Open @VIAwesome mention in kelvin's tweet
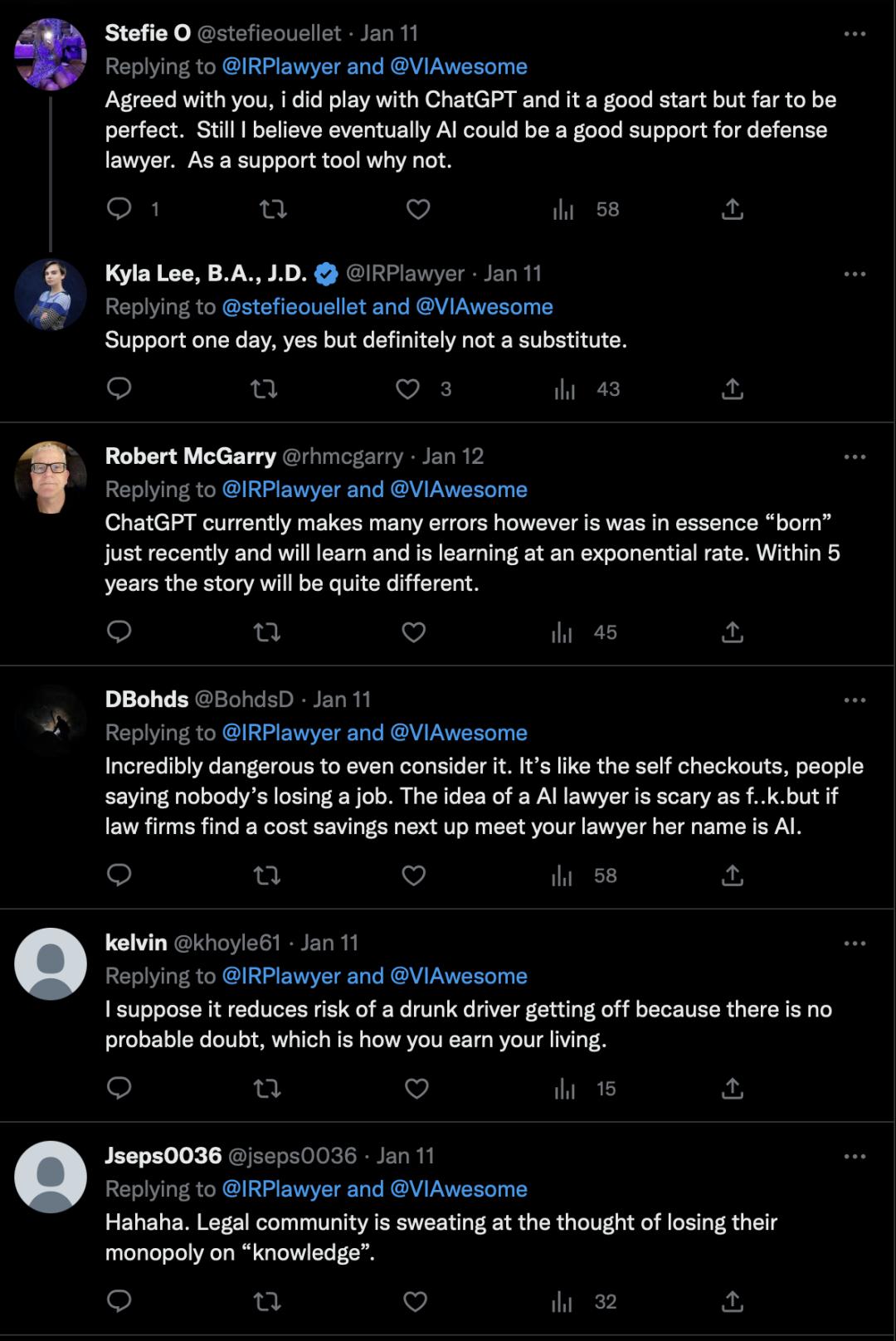 [458, 976]
